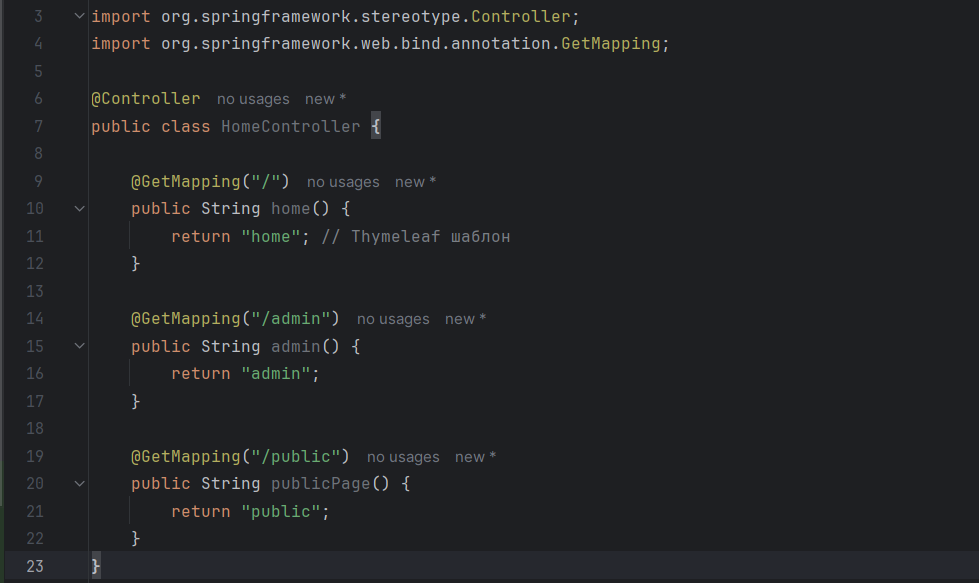Click the publicPage method name

320,484
